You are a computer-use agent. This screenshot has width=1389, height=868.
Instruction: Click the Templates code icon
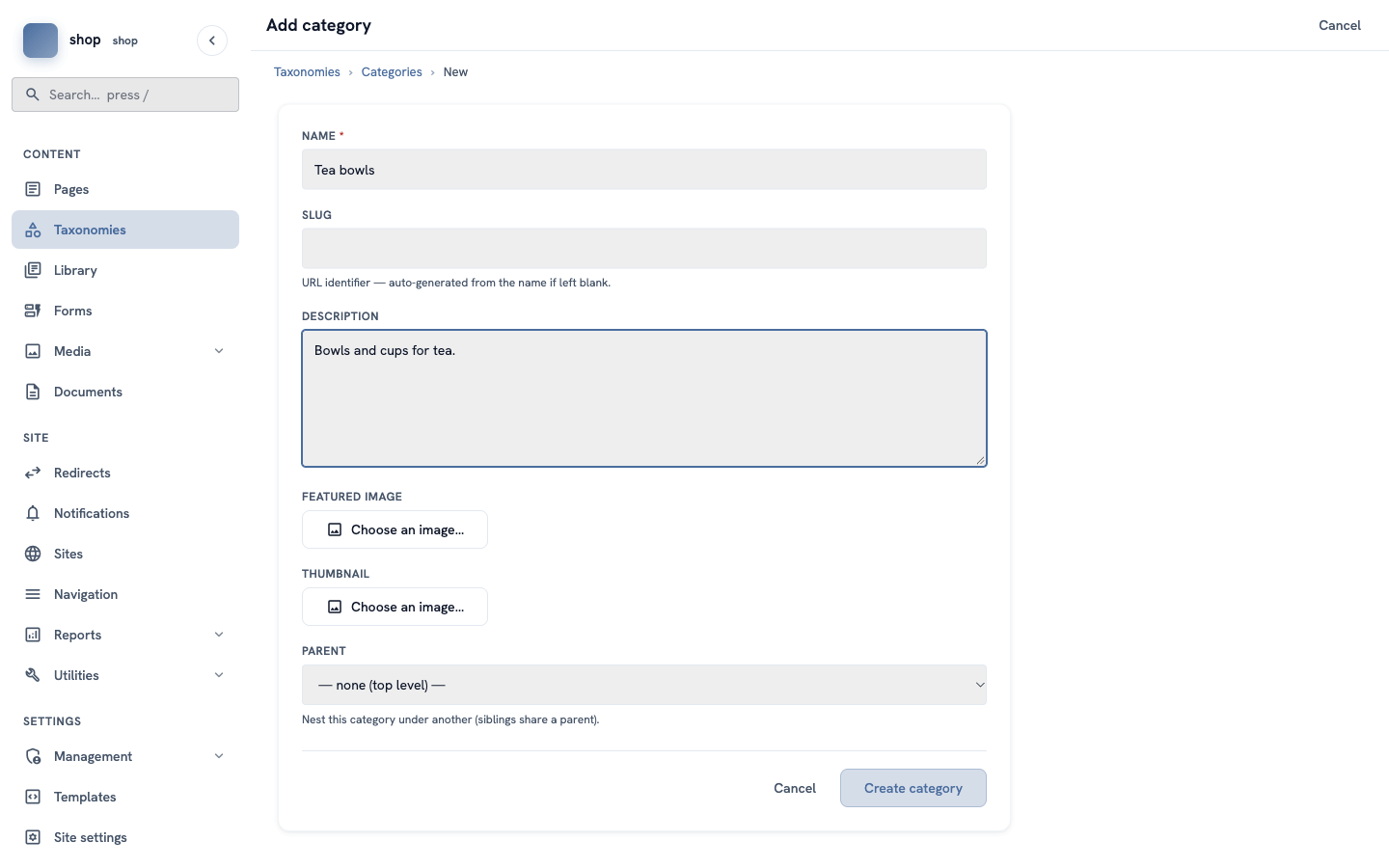pos(33,797)
